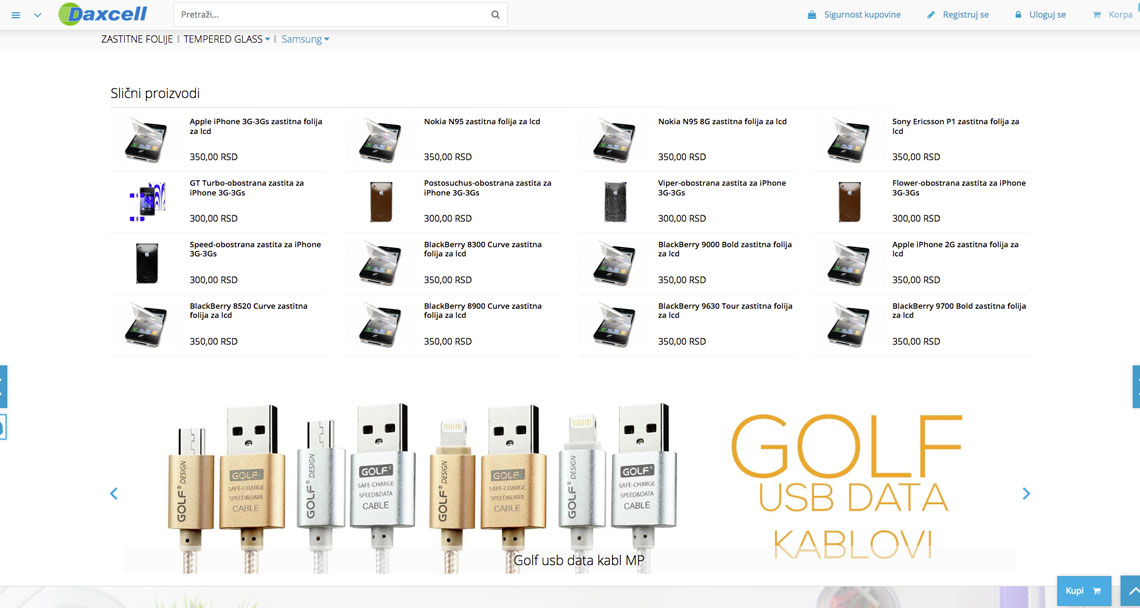Open Apple iPhone 2G zastitna folija thumbnail
Screen dimensions: 1140x608
point(848,263)
